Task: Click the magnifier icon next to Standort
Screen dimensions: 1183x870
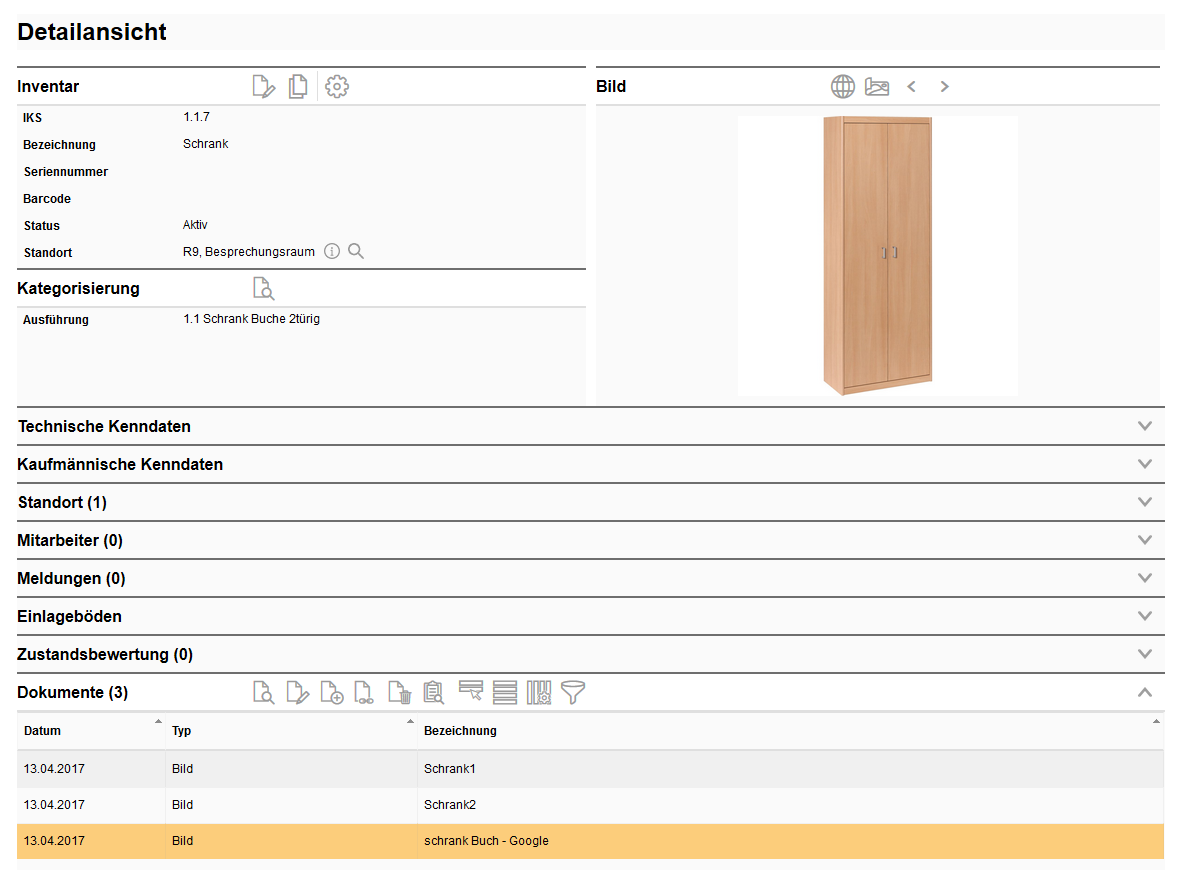Action: point(356,252)
